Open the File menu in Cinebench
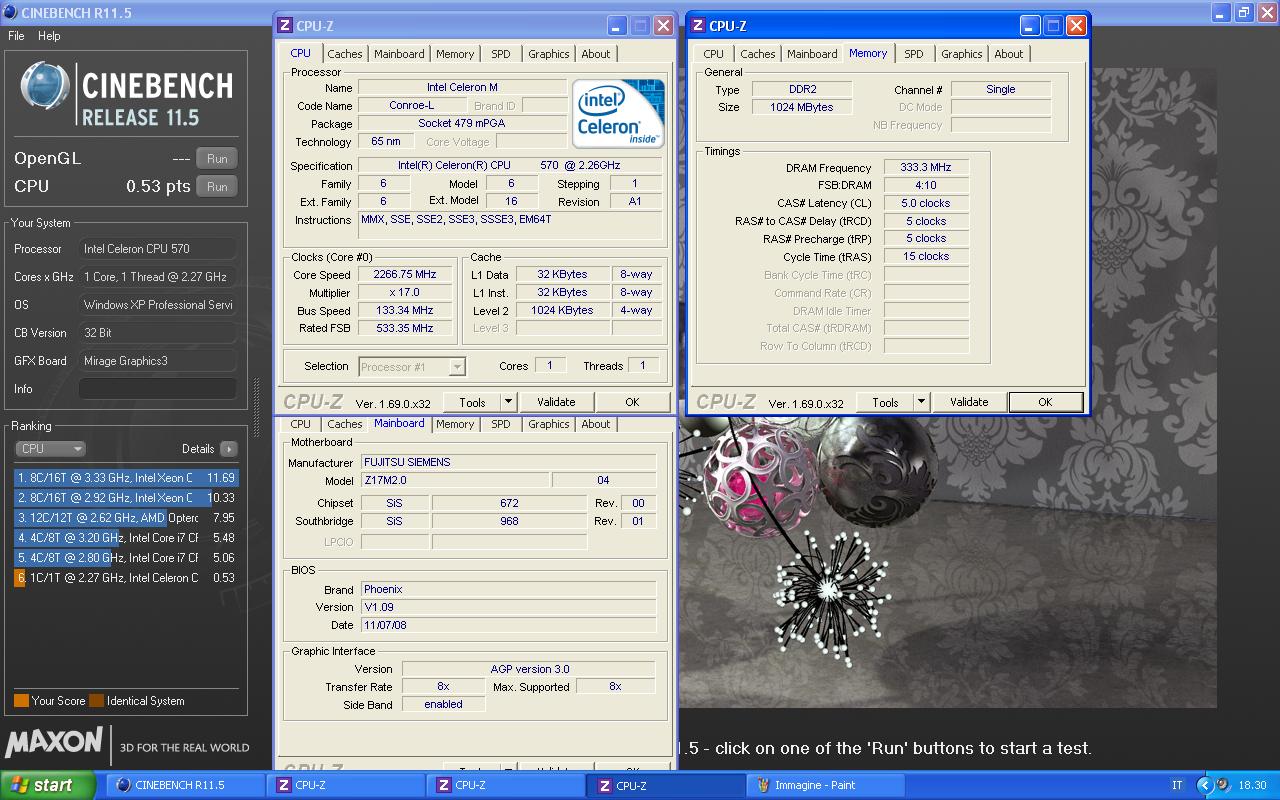 16,36
